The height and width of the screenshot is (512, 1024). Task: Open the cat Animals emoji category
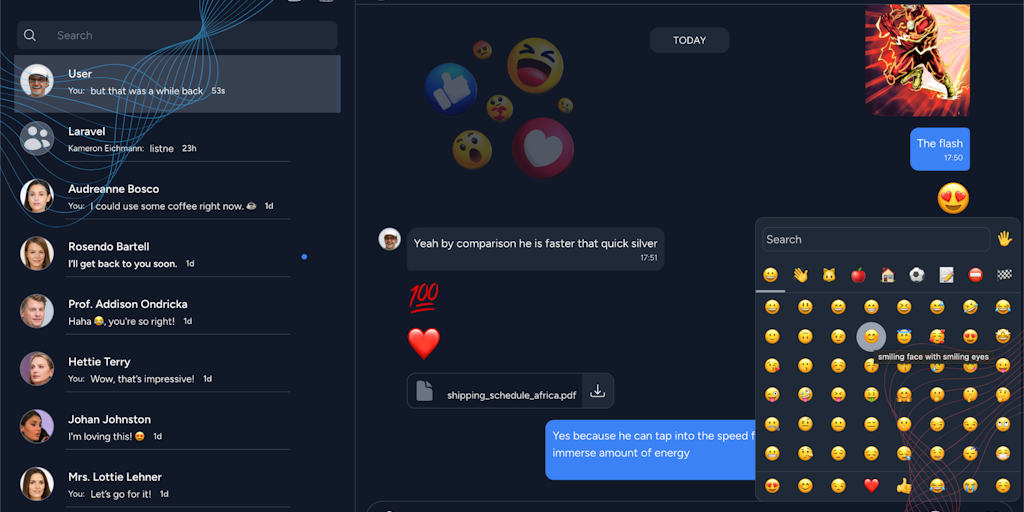pos(829,275)
